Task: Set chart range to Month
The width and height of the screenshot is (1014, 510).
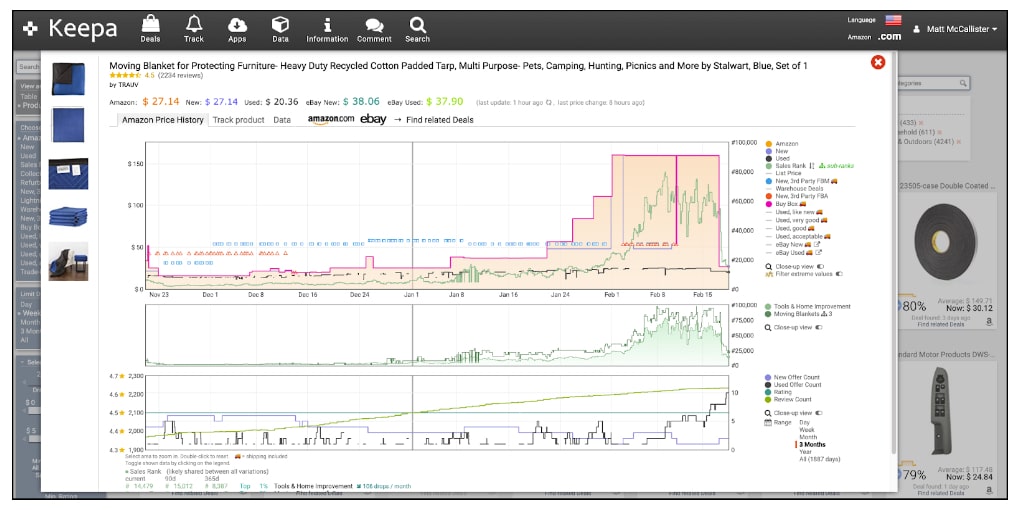Action: click(808, 437)
